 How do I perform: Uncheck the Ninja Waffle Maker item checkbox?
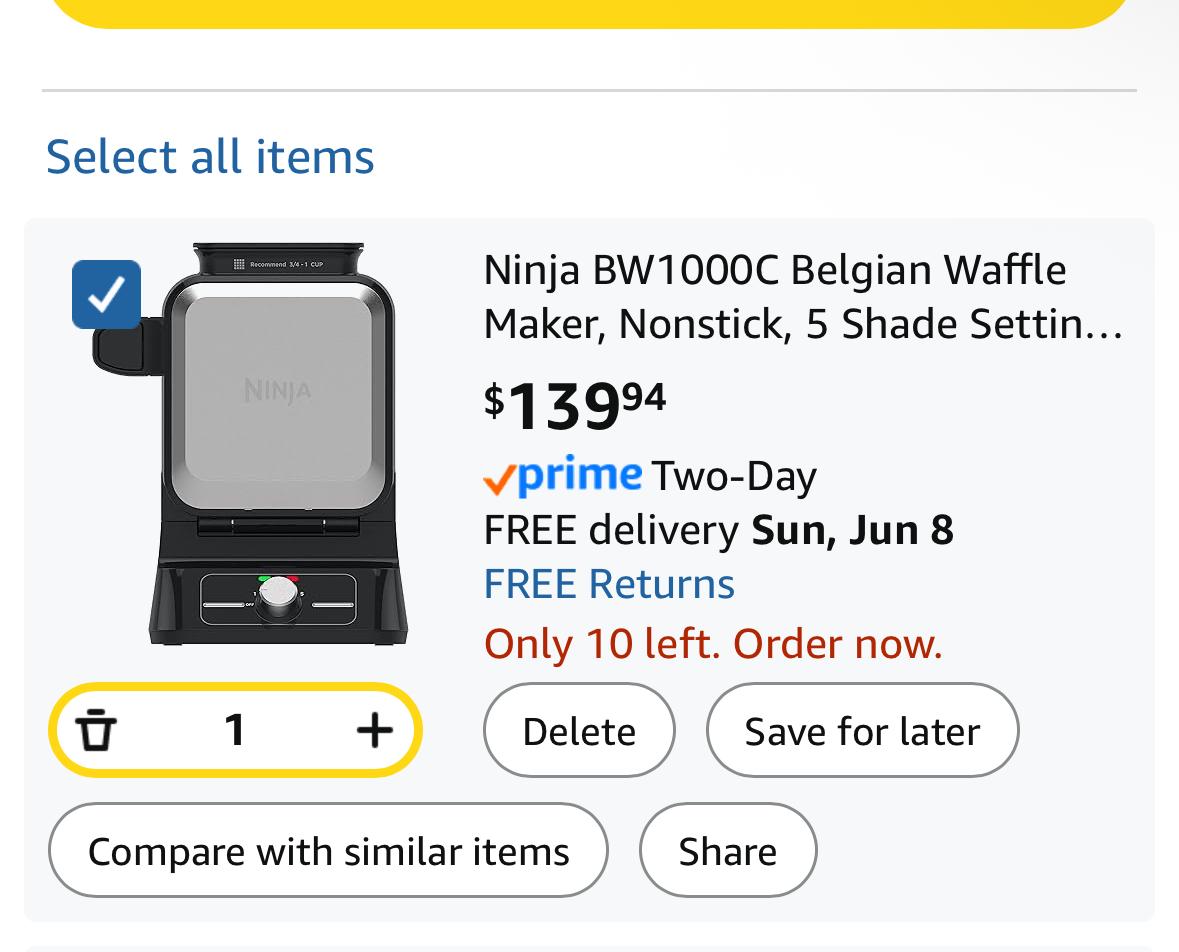[106, 295]
